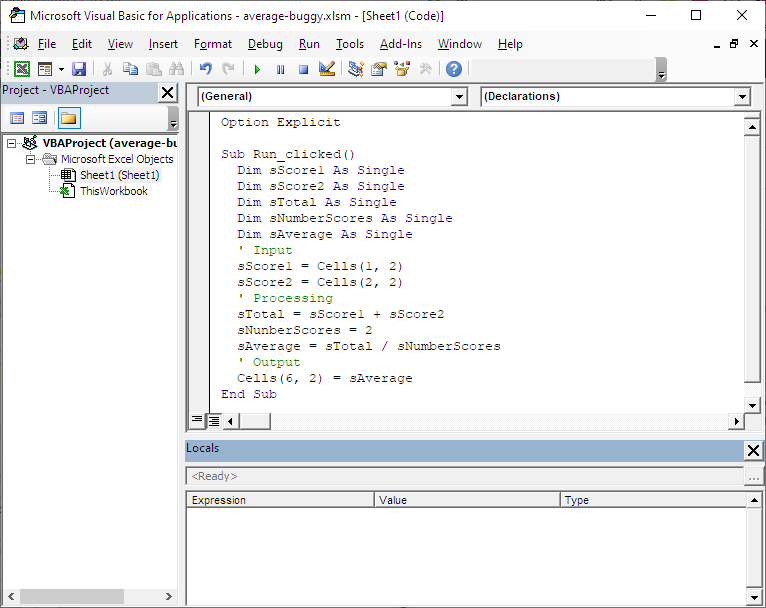Open Find with the binoculars icon
Image resolution: width=766 pixels, height=608 pixels.
176,69
